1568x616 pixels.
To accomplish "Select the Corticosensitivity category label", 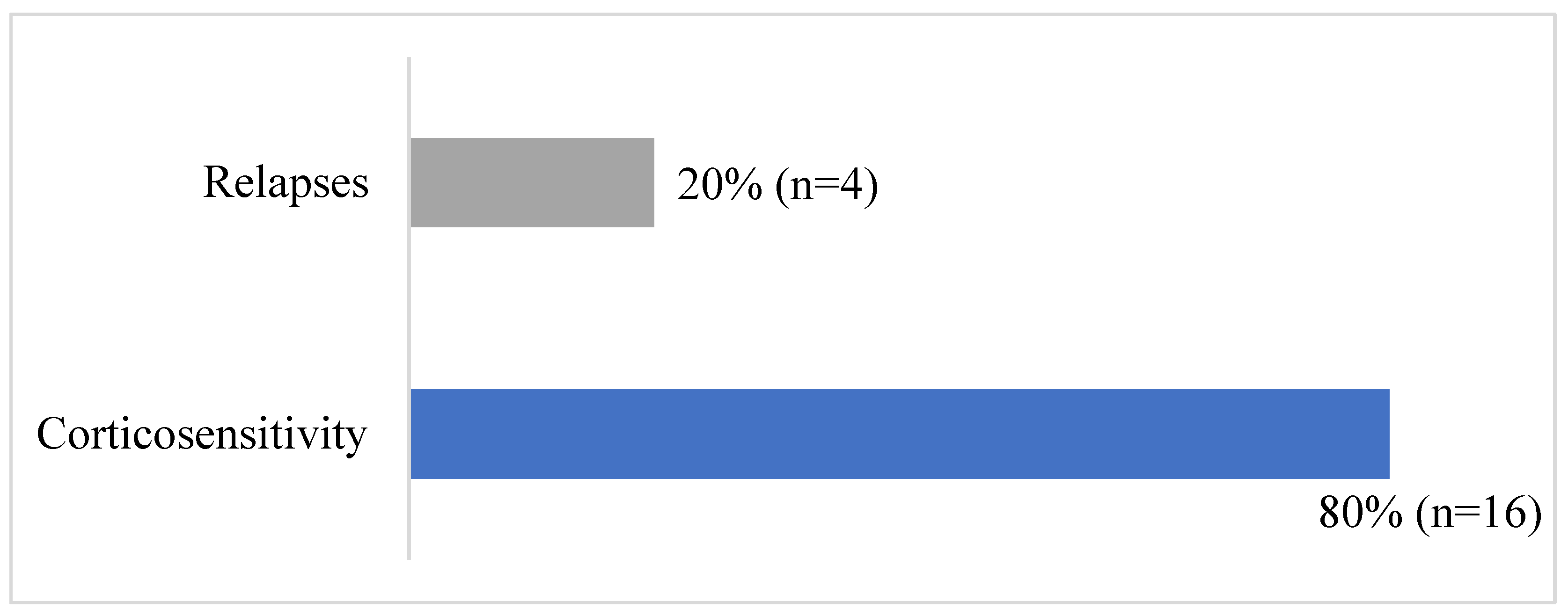I will tap(201, 434).
